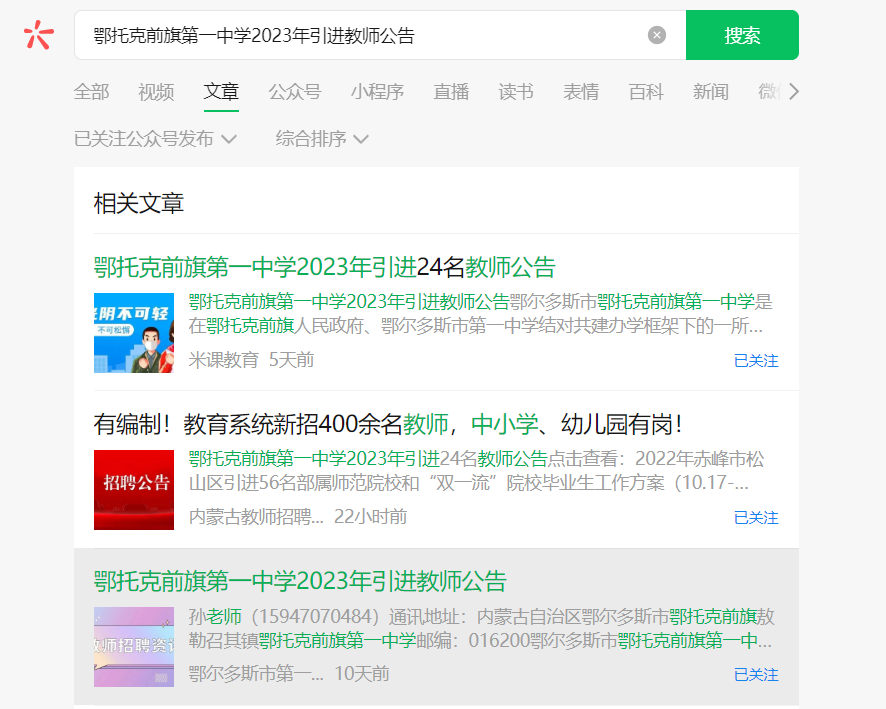Click the 内蒙古教师招聘... account name

[x=256, y=517]
